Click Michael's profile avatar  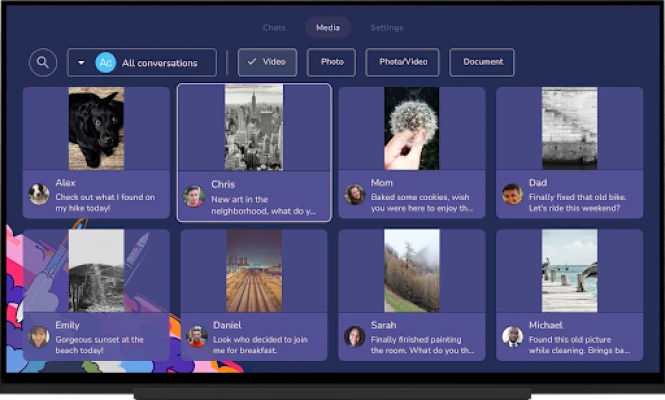(512, 337)
